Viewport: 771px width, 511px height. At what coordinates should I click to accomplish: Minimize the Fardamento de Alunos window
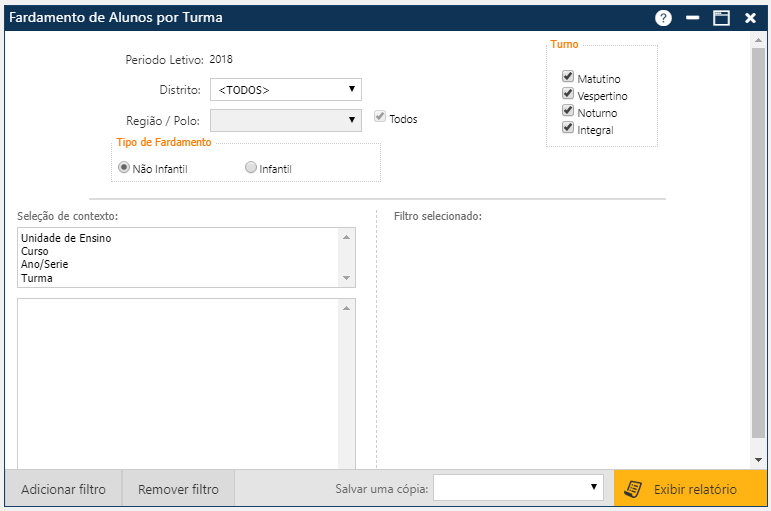click(x=691, y=18)
